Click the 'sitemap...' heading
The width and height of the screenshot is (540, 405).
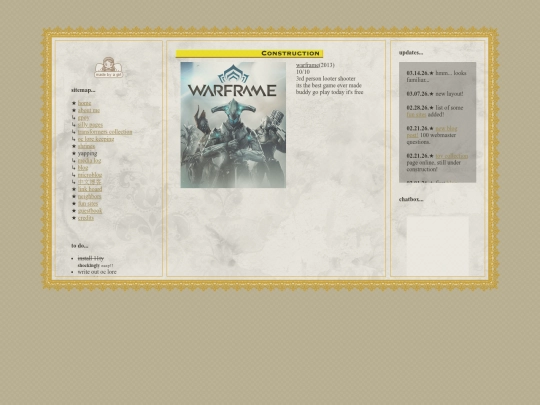click(x=83, y=90)
